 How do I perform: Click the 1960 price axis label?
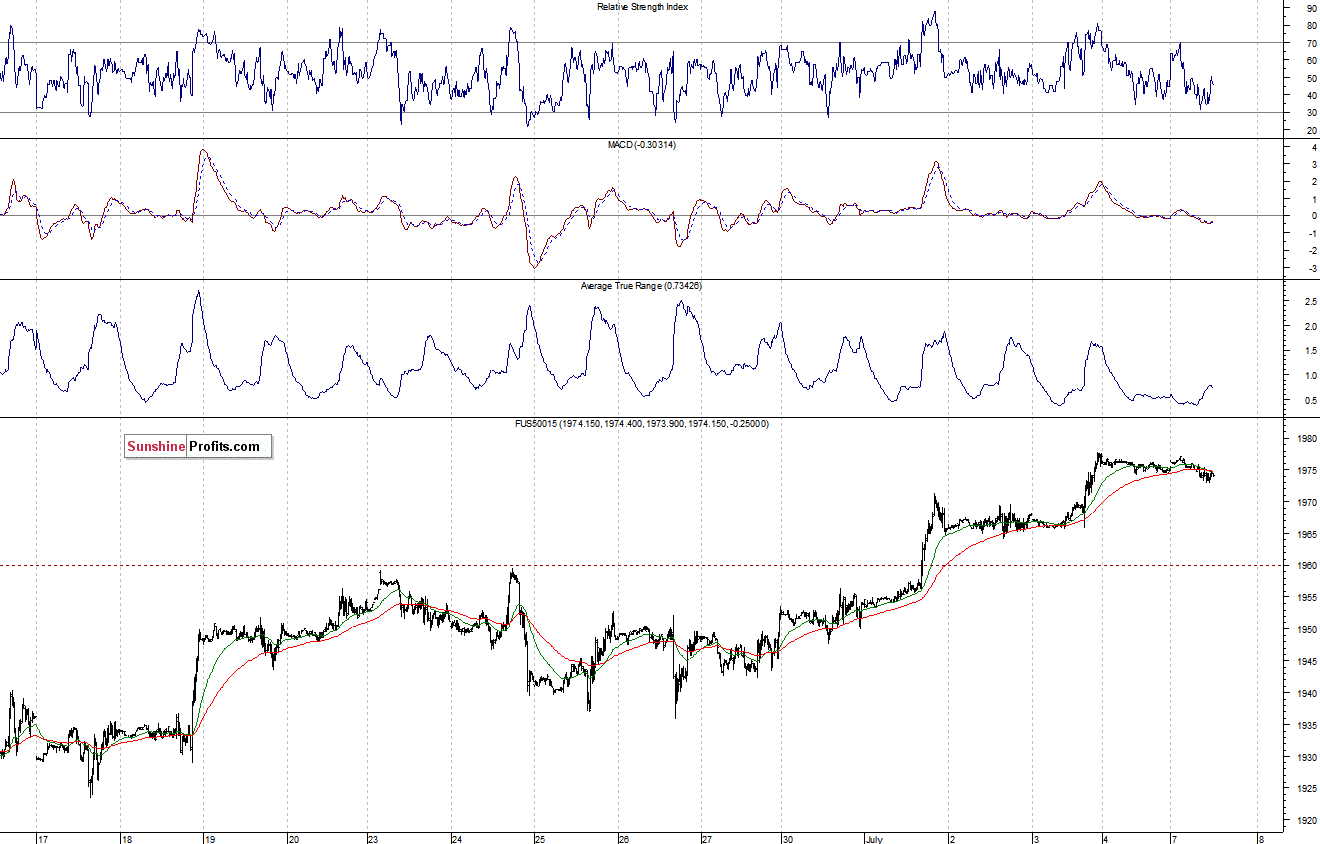1306,566
